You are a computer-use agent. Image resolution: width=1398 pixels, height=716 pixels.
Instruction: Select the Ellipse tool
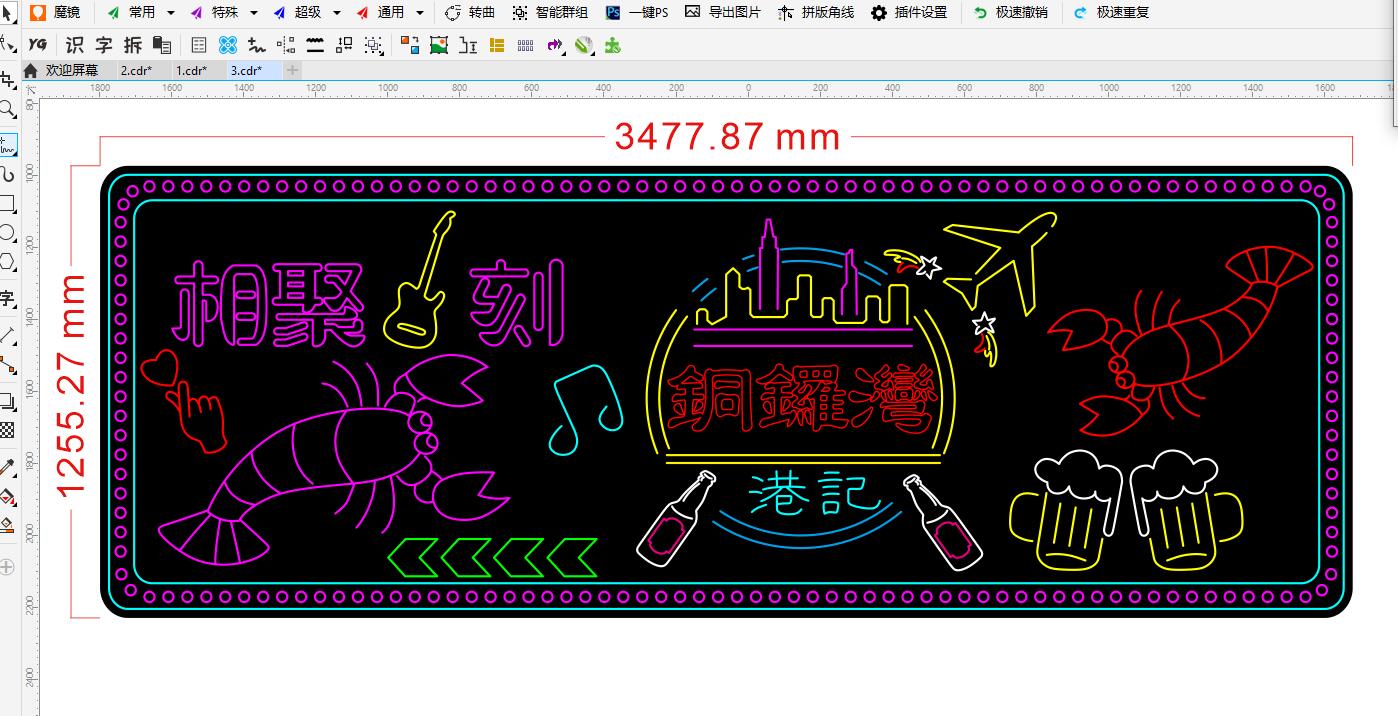tap(7, 233)
